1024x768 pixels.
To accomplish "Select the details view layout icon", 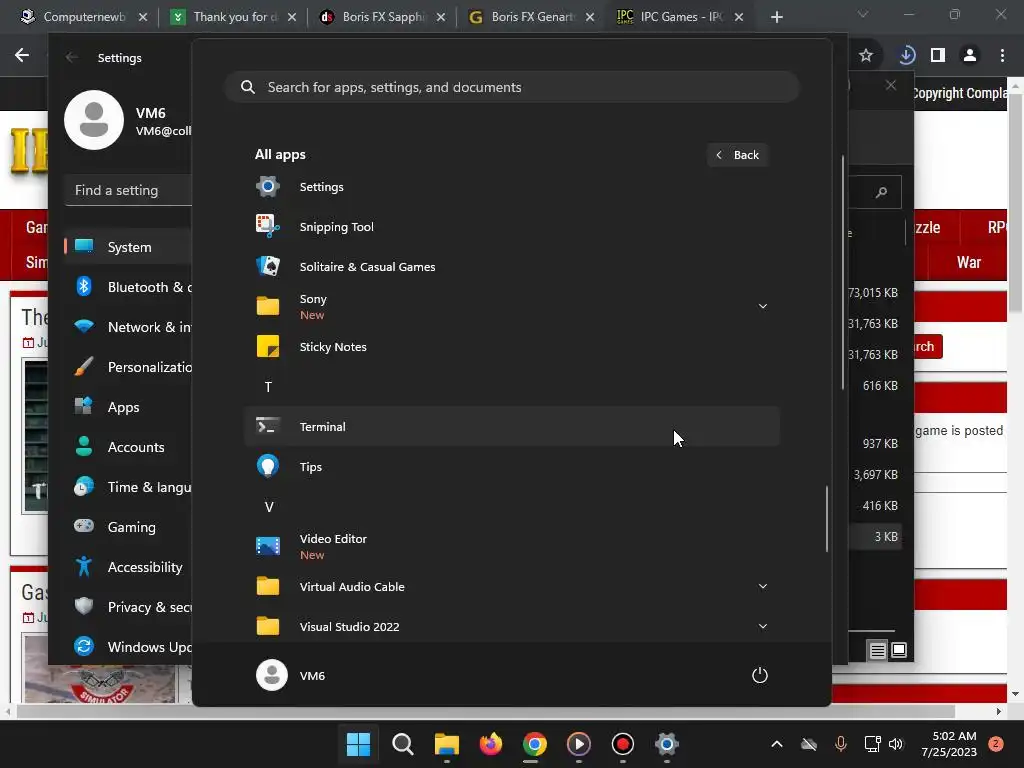I will click(x=878, y=650).
